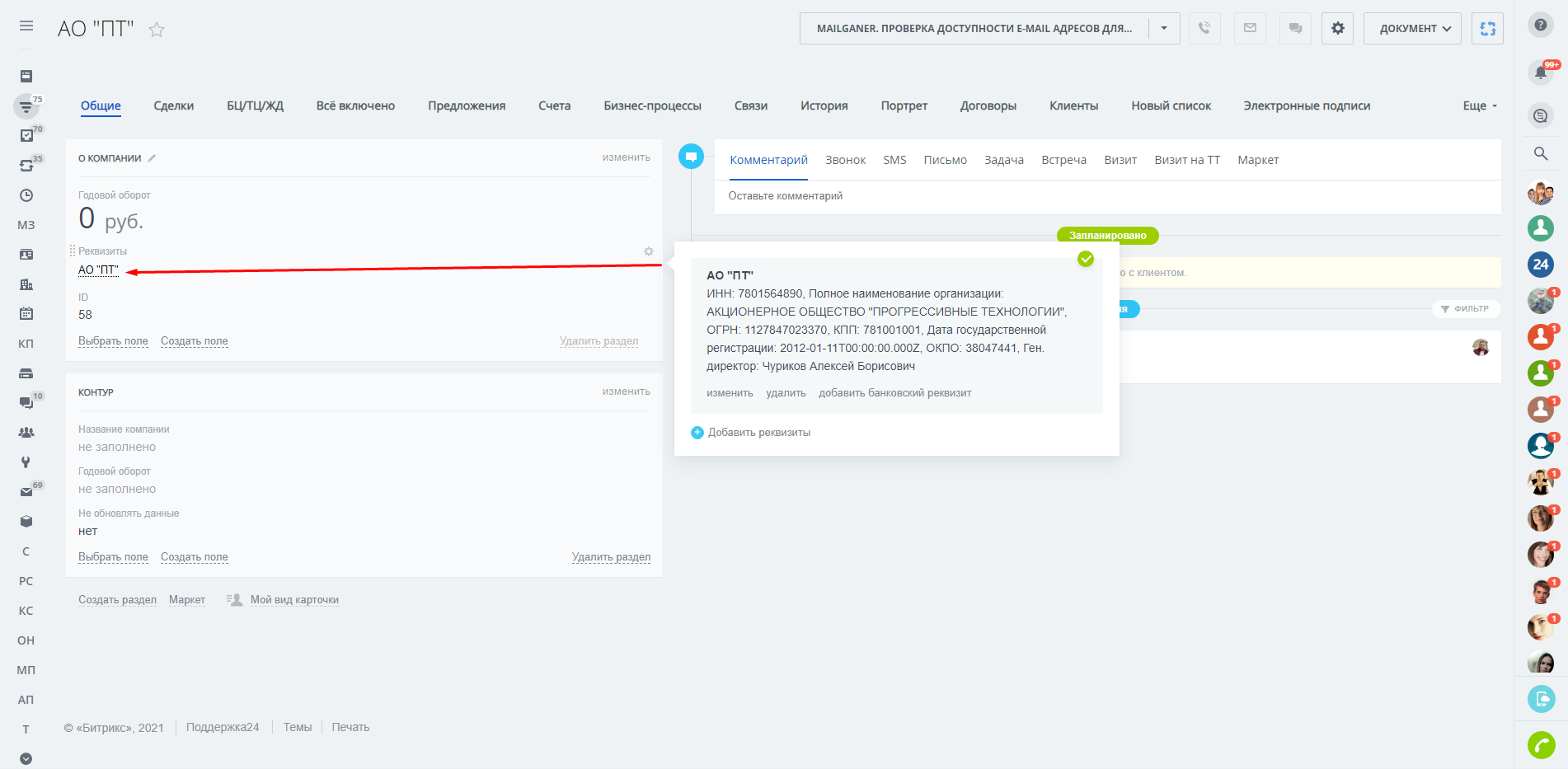Click the pencil icon beside О КОМПАНИИ
Screen dimensions: 1568x769
coord(152,158)
